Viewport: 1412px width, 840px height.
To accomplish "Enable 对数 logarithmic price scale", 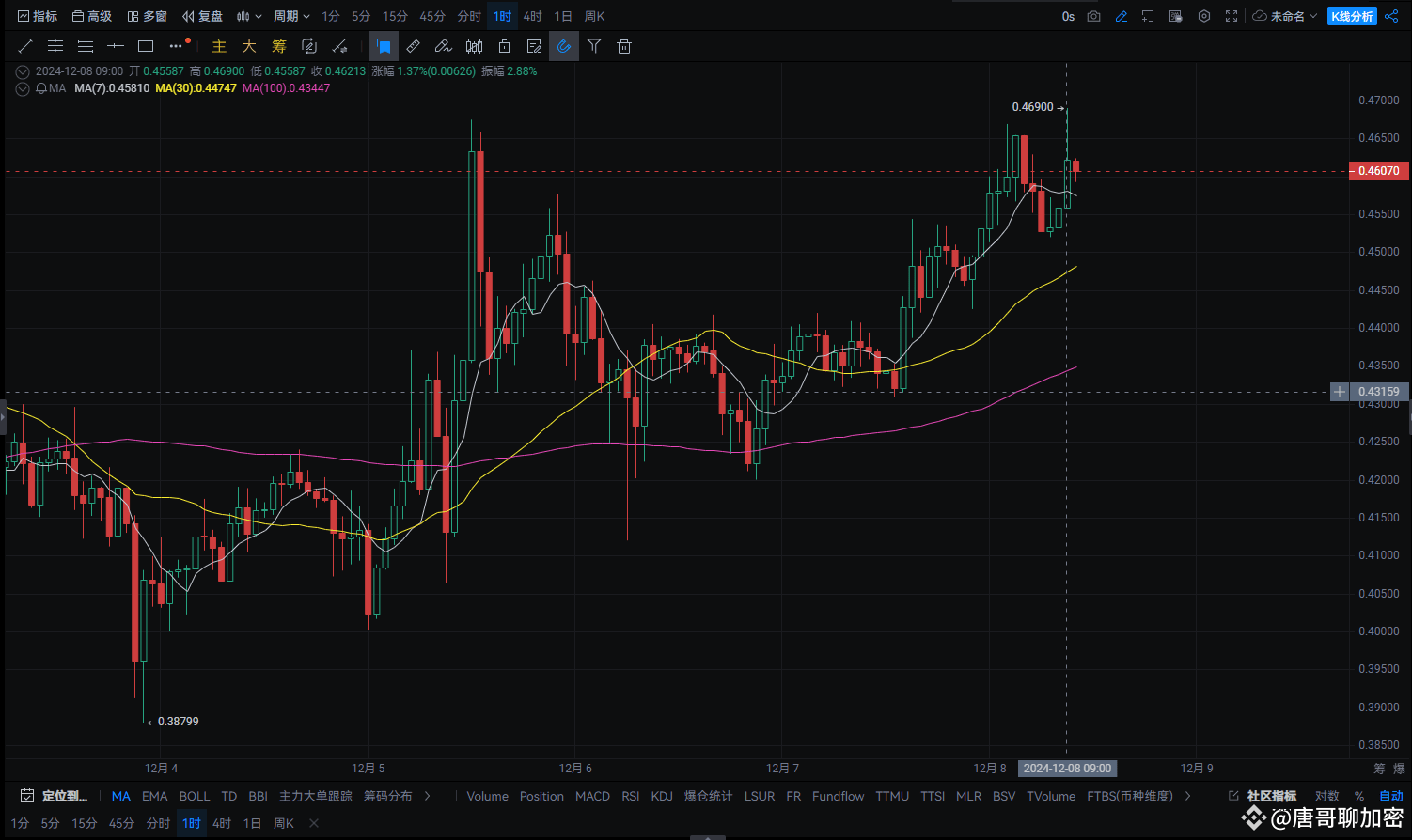I will click(1326, 796).
